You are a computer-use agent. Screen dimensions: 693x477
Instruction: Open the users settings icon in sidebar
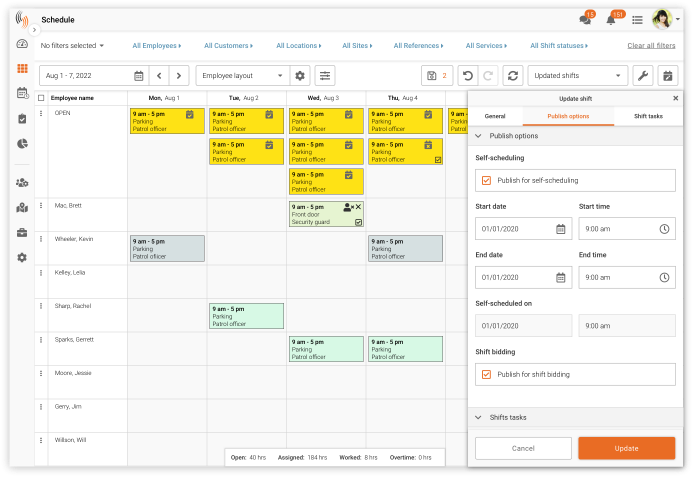point(22,183)
